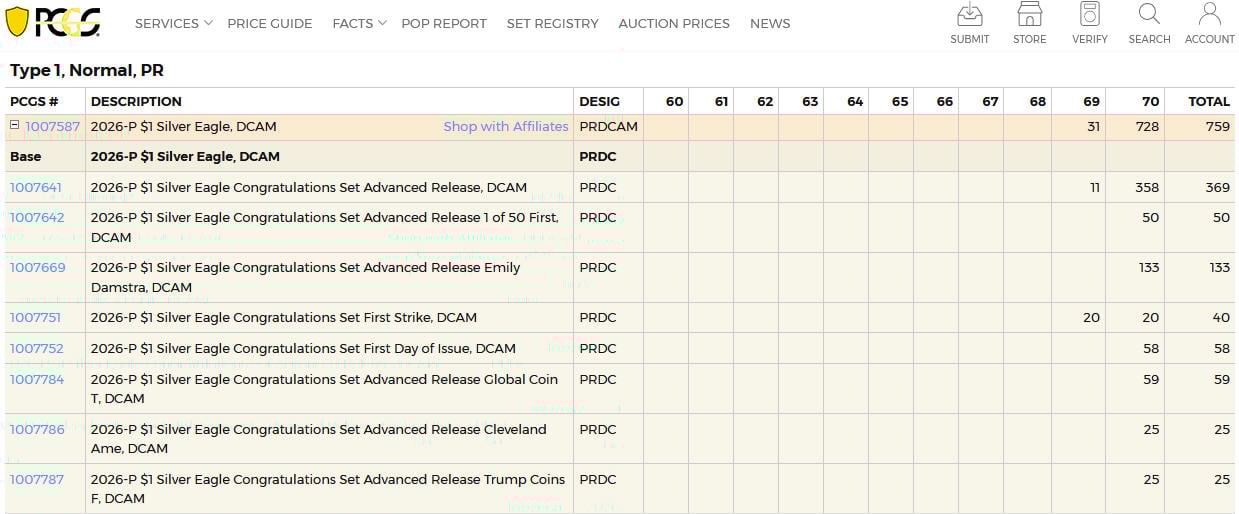Screen dimensions: 1239x514
Task: Click the TOTAL column header
Action: point(1208,101)
